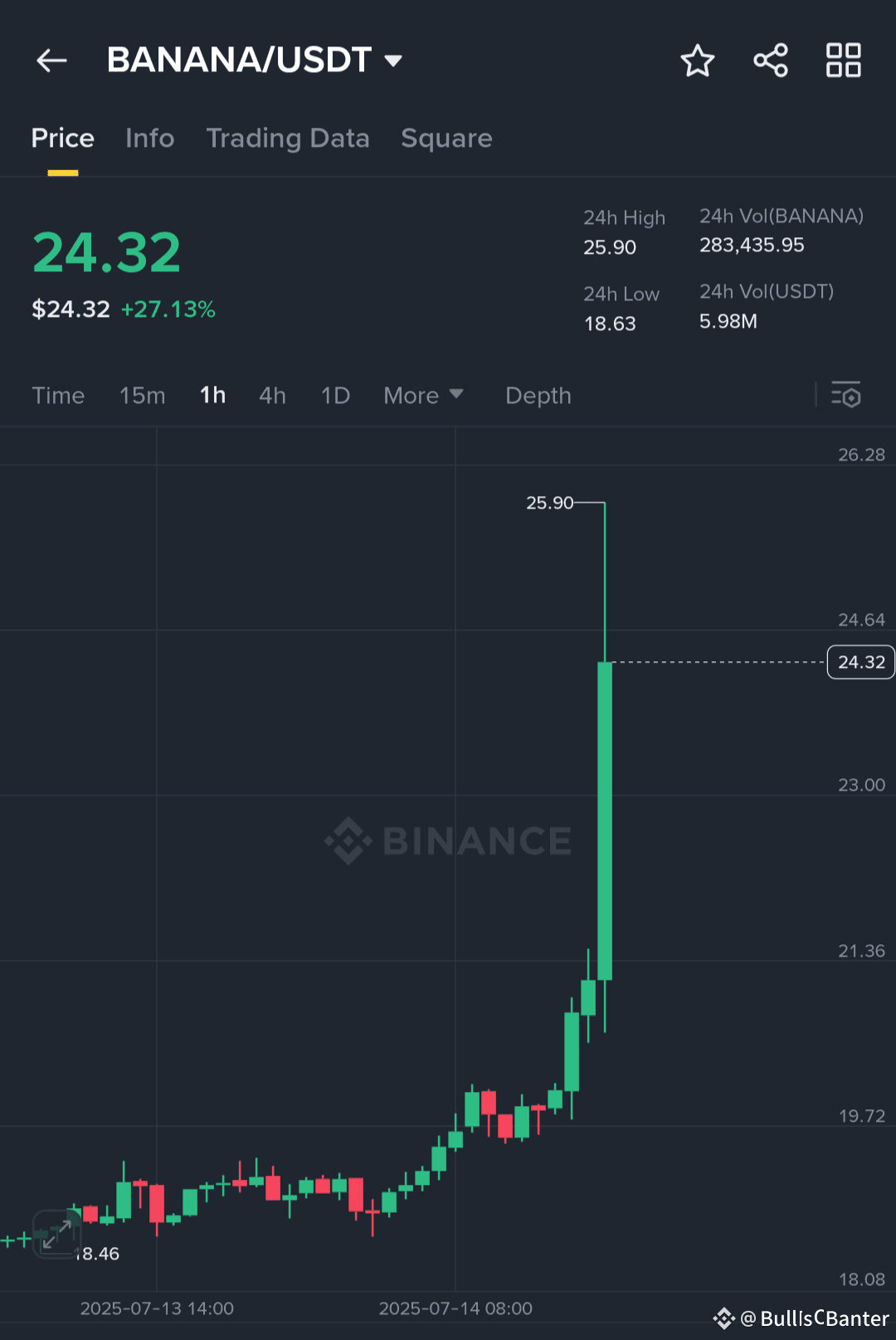Viewport: 896px width, 1340px height.
Task: Open the share options icon
Action: point(770,60)
